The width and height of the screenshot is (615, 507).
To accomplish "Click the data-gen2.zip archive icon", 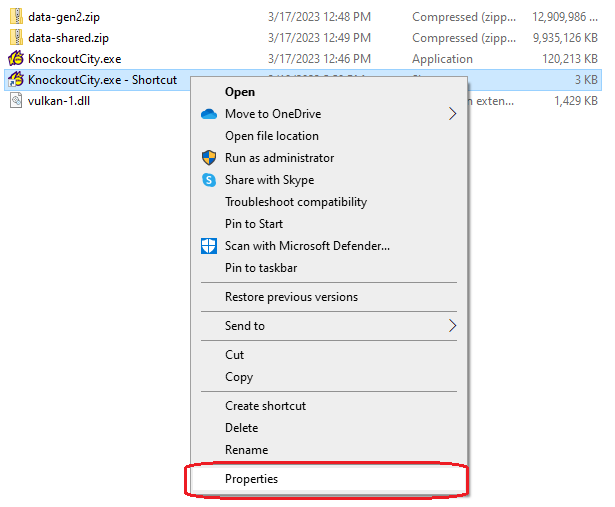I will [x=16, y=17].
